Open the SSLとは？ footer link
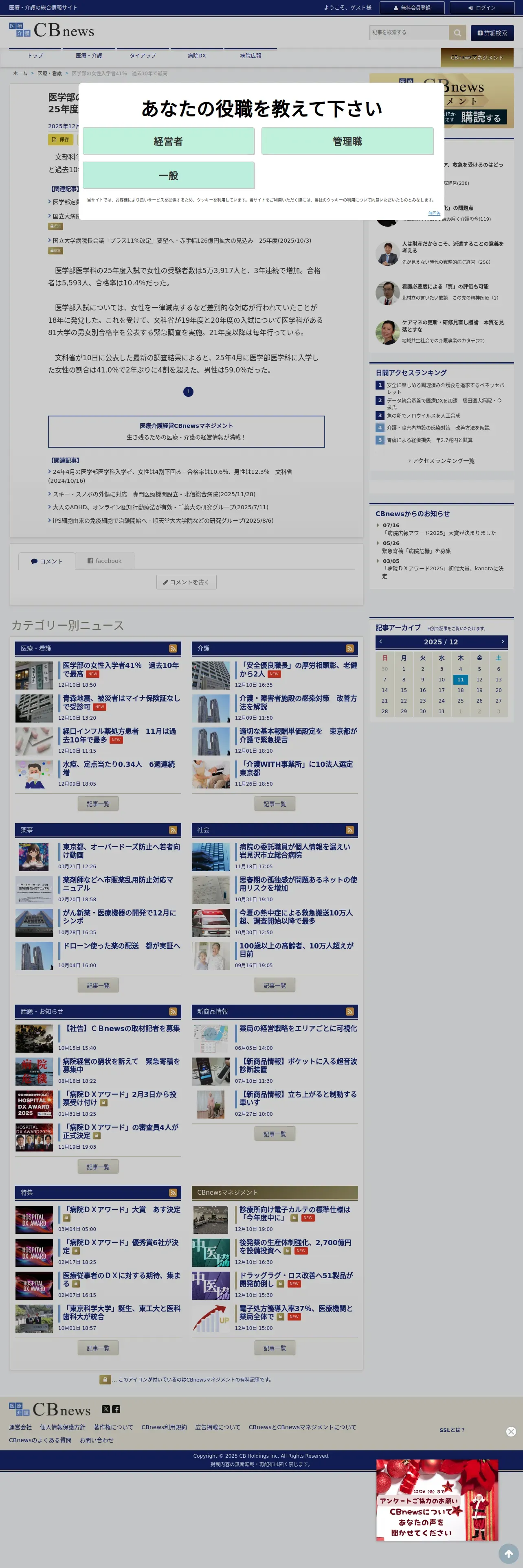Screen dimensions: 523x1568 pyautogui.click(x=452, y=1430)
